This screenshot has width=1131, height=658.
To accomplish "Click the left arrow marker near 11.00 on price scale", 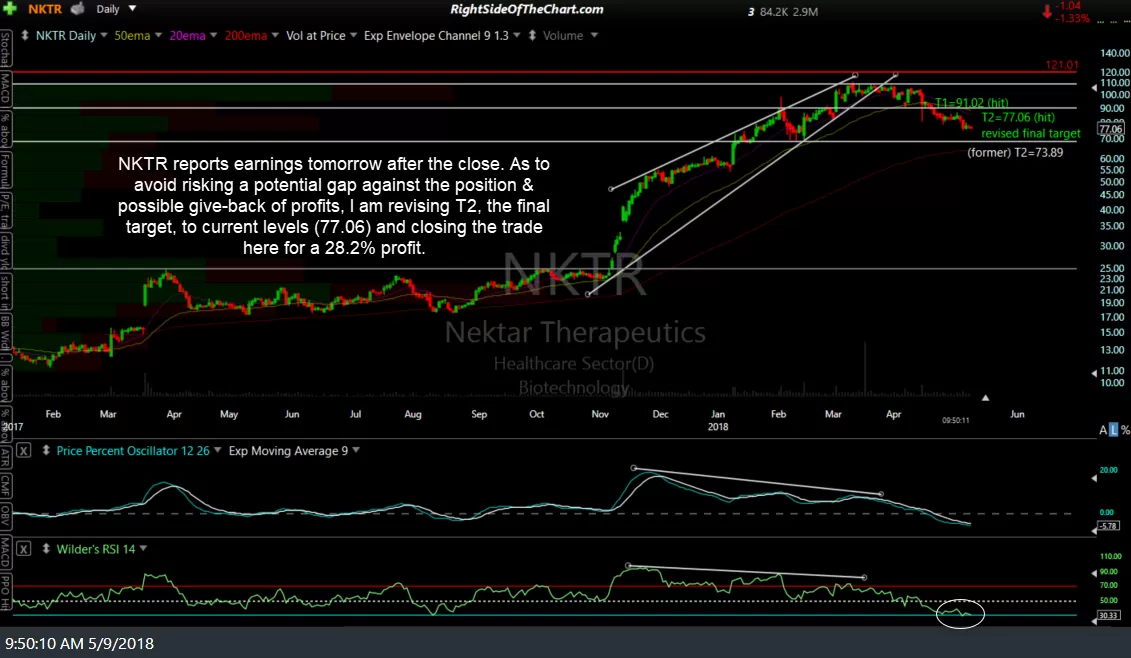I will point(1094,373).
